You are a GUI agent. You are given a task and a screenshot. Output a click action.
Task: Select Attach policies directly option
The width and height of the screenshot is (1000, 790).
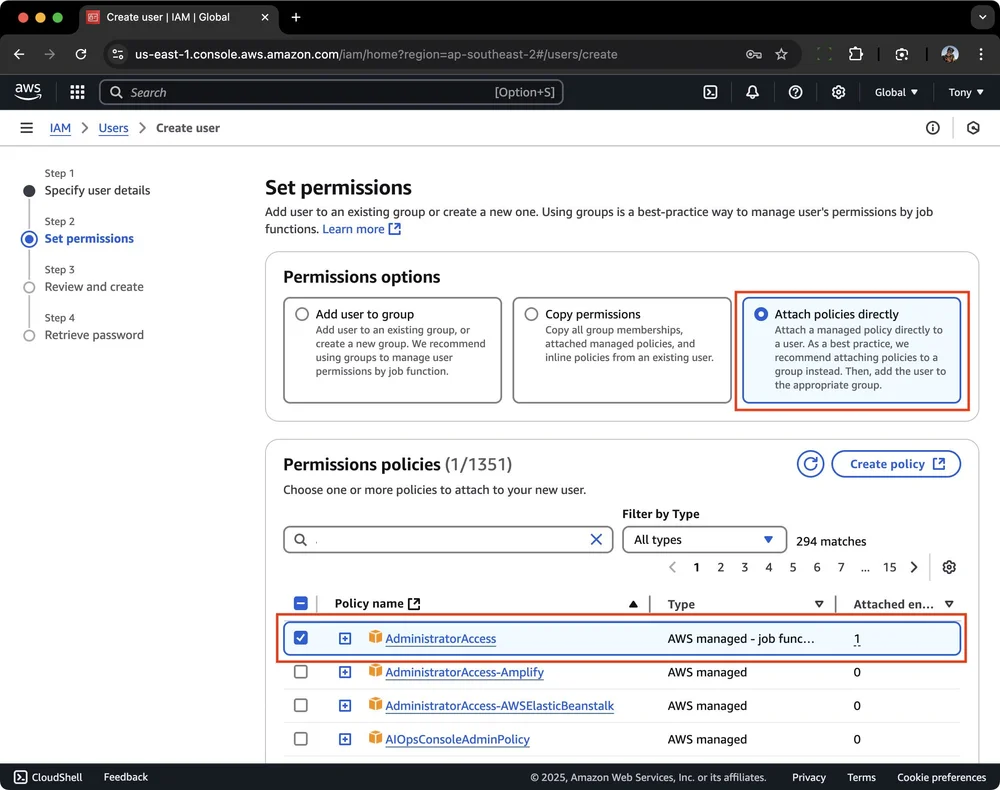tap(851, 350)
